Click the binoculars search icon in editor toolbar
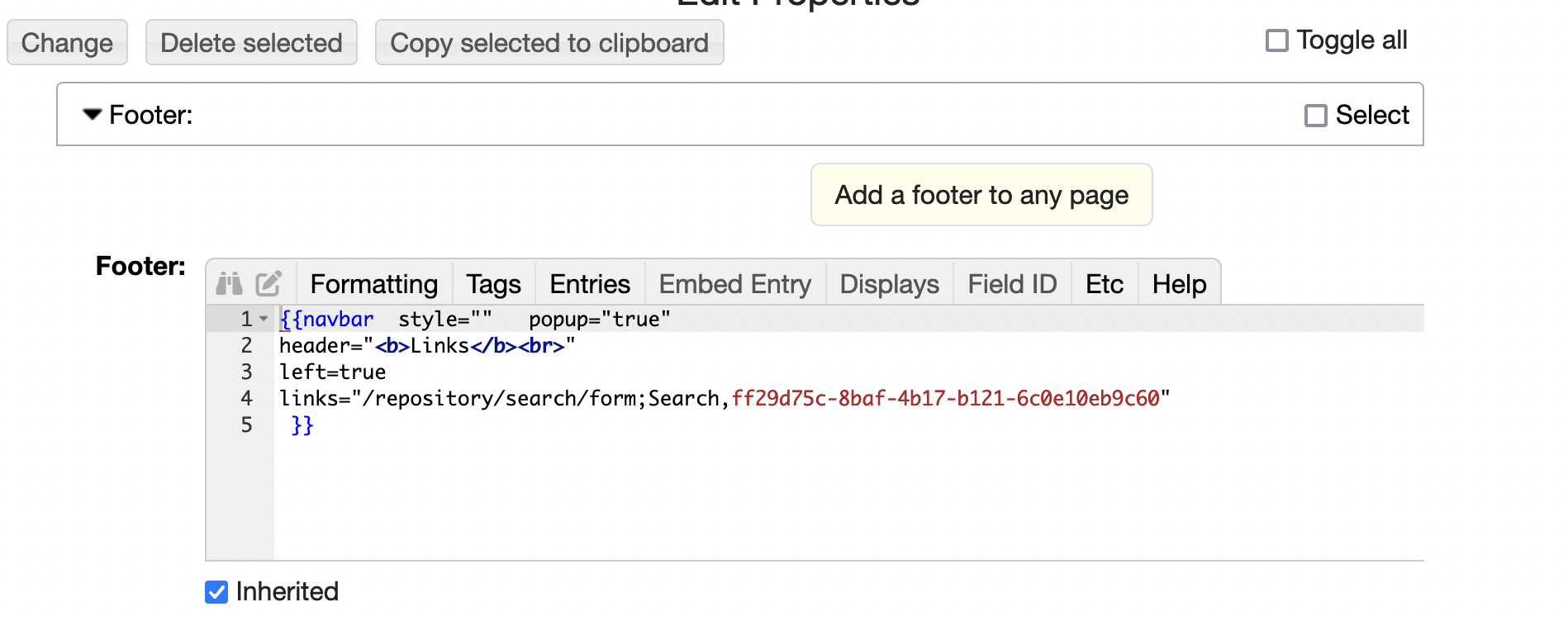The image size is (1568, 621). point(229,284)
